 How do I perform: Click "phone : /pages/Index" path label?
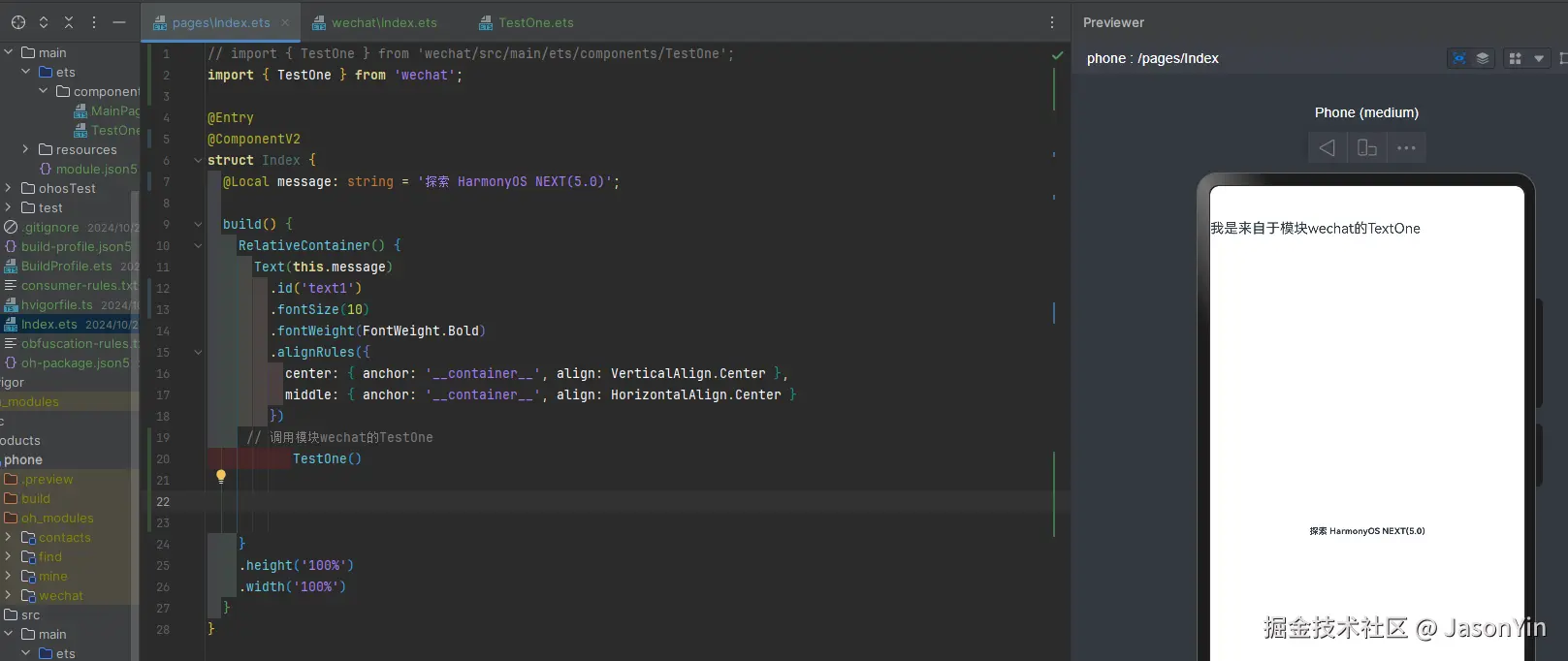[1153, 58]
